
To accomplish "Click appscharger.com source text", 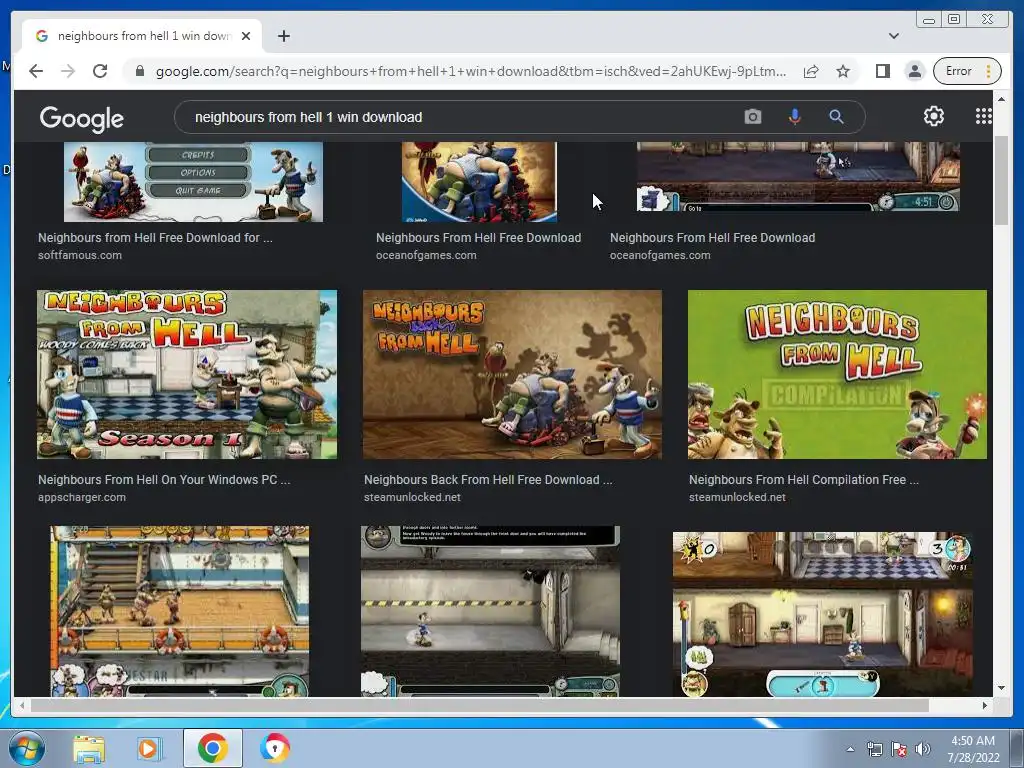I will point(82,497).
